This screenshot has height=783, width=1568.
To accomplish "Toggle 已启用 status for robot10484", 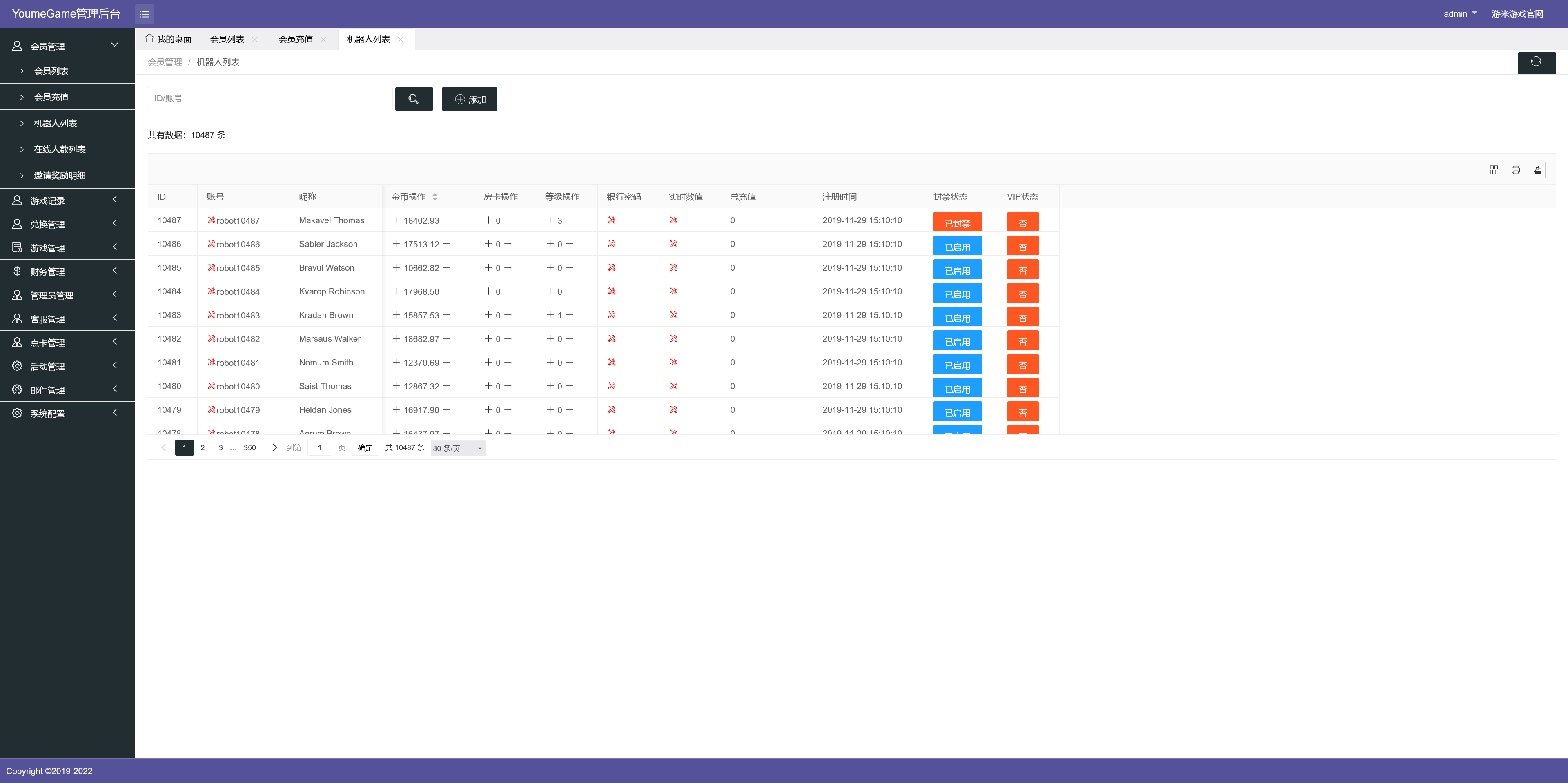I will tap(957, 294).
